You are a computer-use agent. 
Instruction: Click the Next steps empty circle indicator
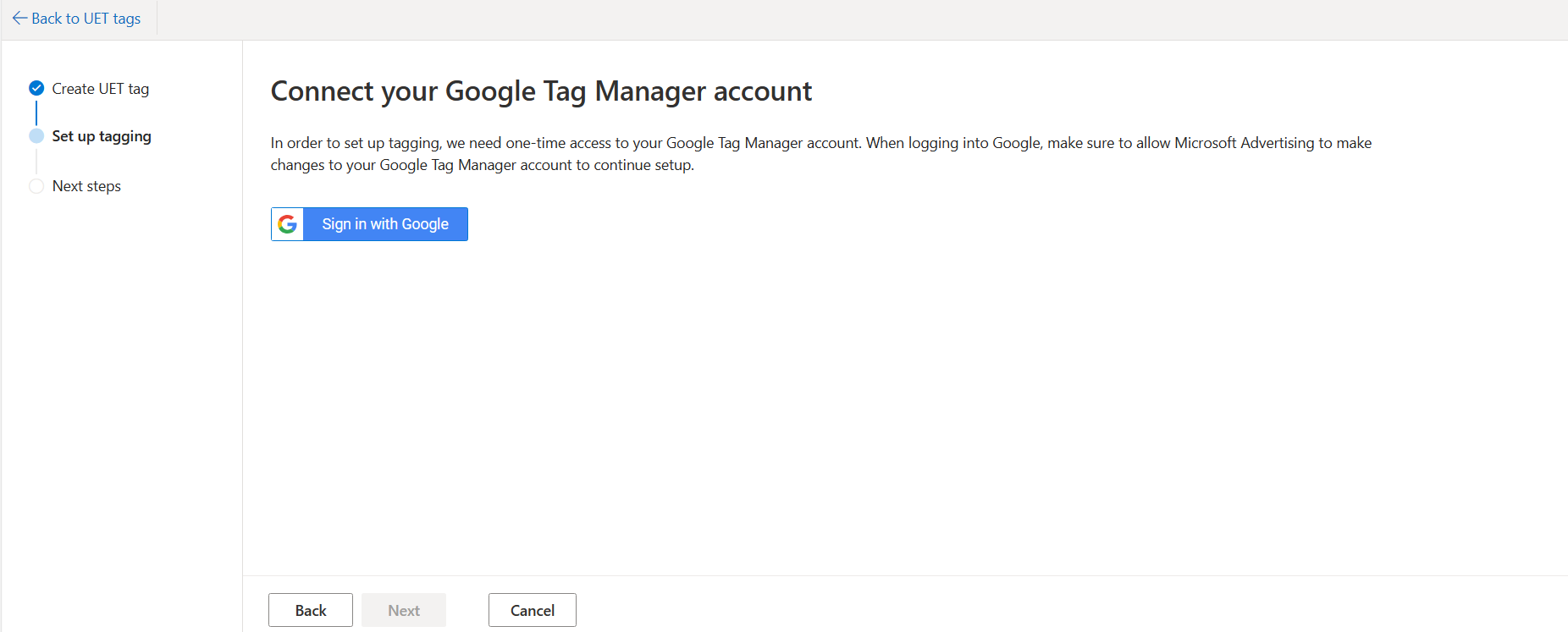[x=36, y=186]
